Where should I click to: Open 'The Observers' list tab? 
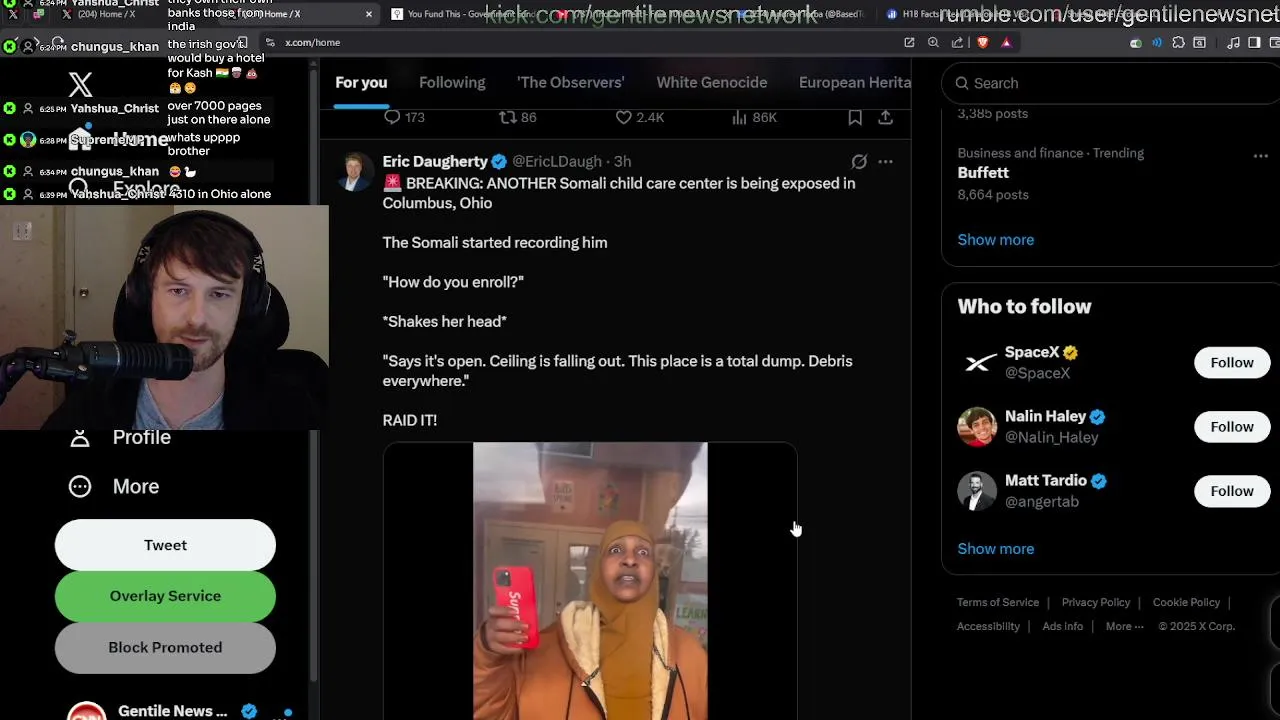click(570, 82)
